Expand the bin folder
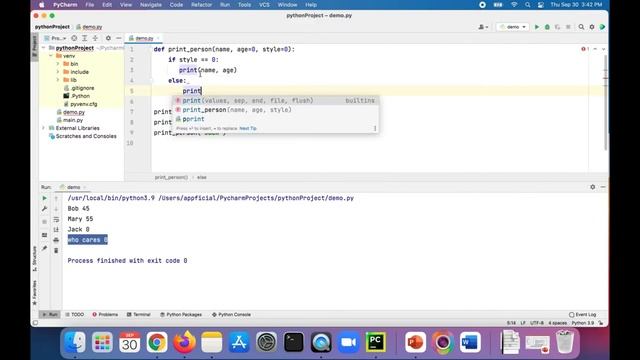Screen dimensions: 640x360 tap(58, 64)
